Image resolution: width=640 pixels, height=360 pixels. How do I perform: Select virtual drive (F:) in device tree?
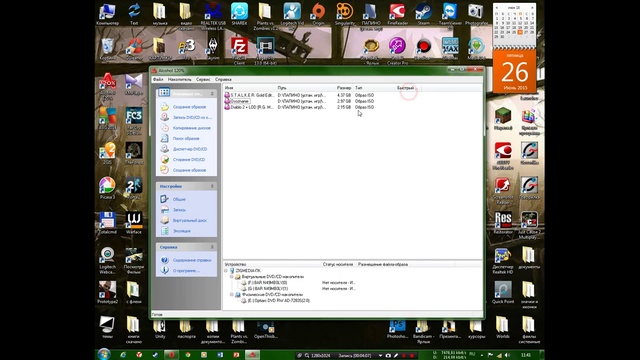[267, 282]
